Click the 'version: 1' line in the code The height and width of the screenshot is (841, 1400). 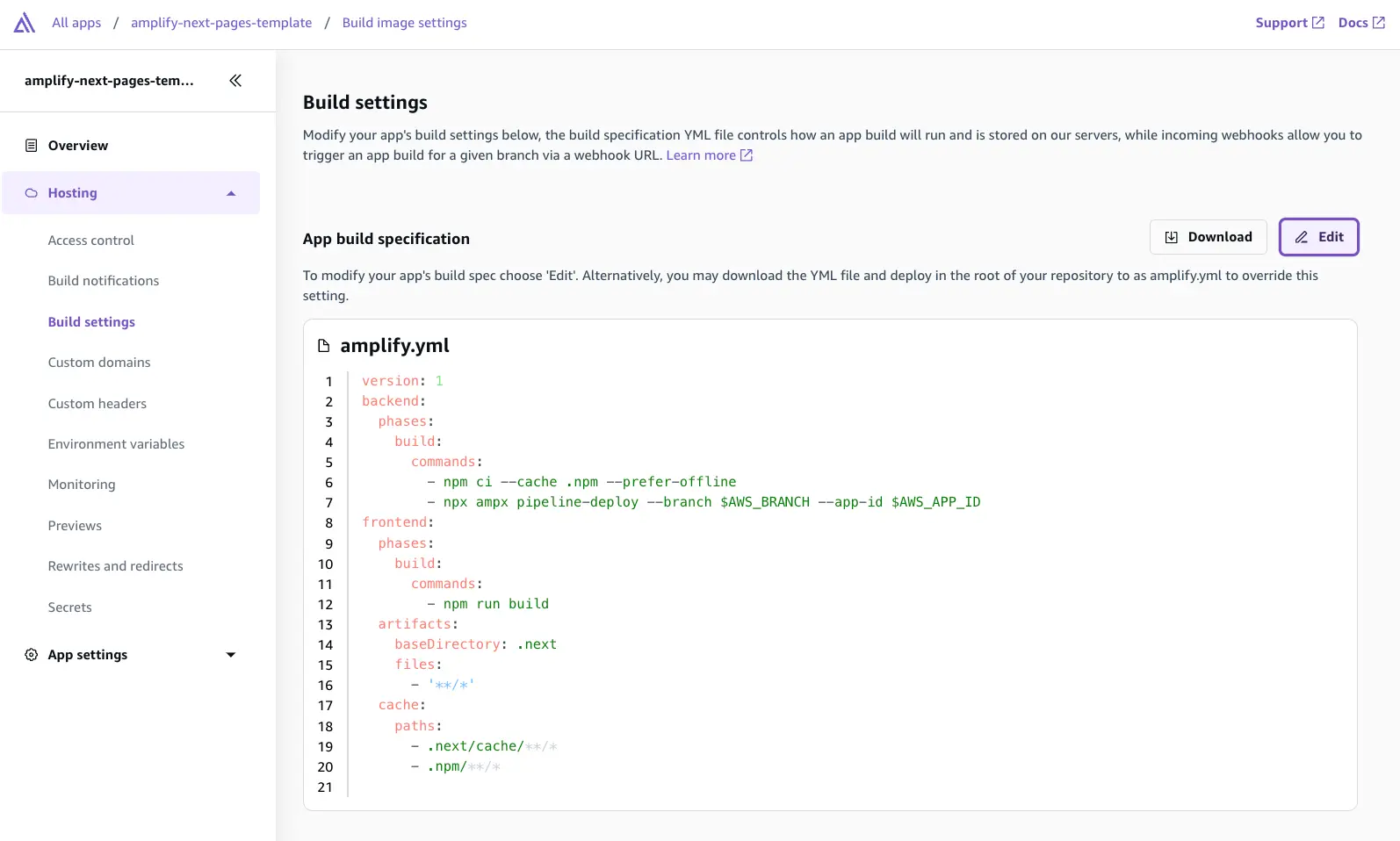coord(402,381)
